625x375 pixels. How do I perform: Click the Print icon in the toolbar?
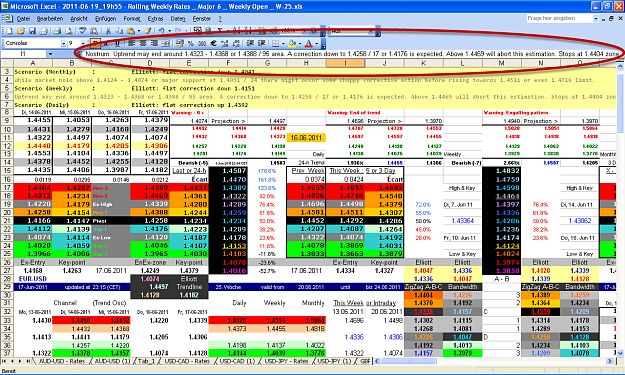tap(57, 31)
